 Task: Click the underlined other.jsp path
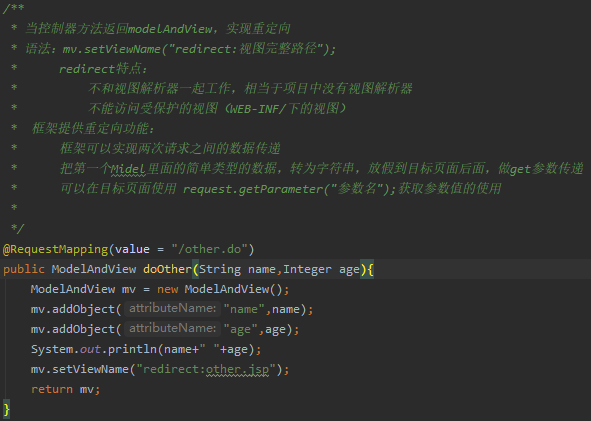coord(237,369)
